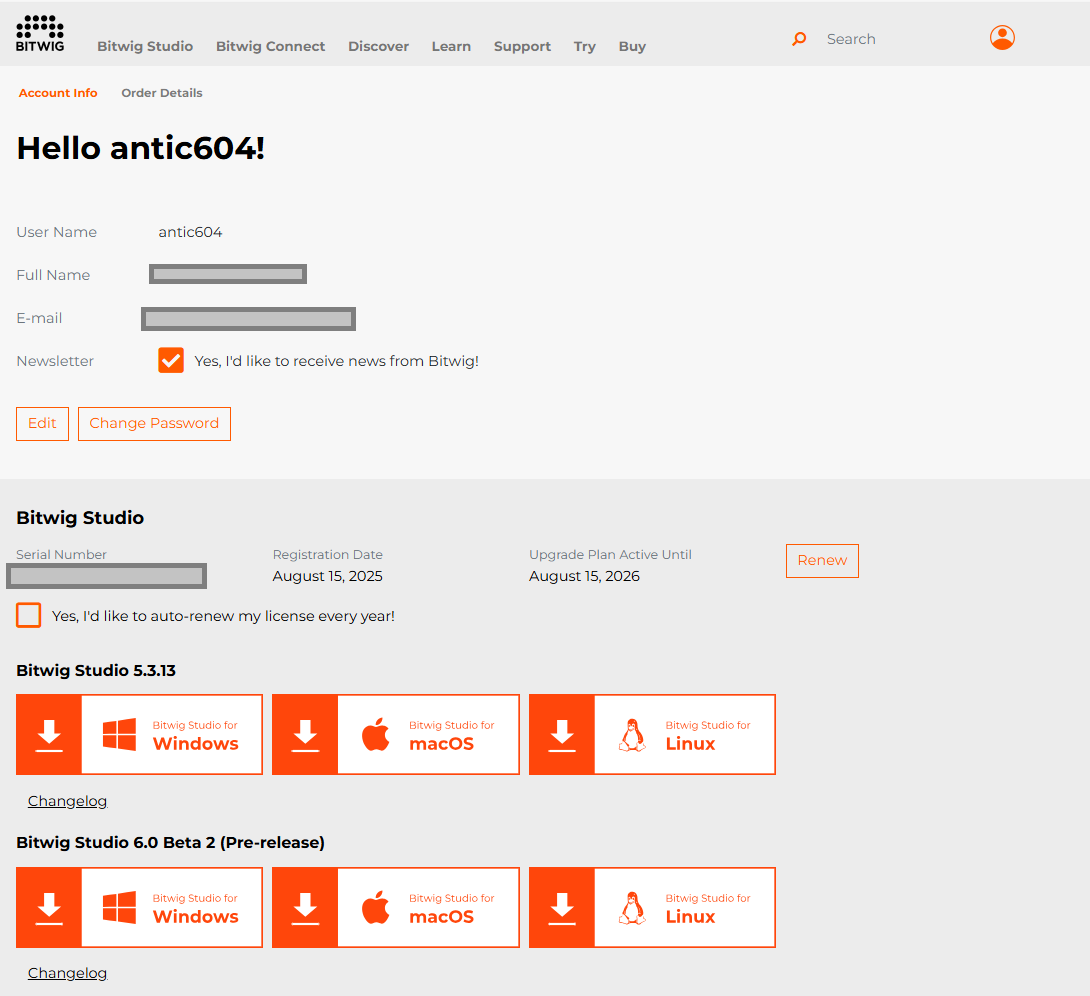Click the Windows label for 6.0 Beta 2
1090x996 pixels.
point(195,917)
